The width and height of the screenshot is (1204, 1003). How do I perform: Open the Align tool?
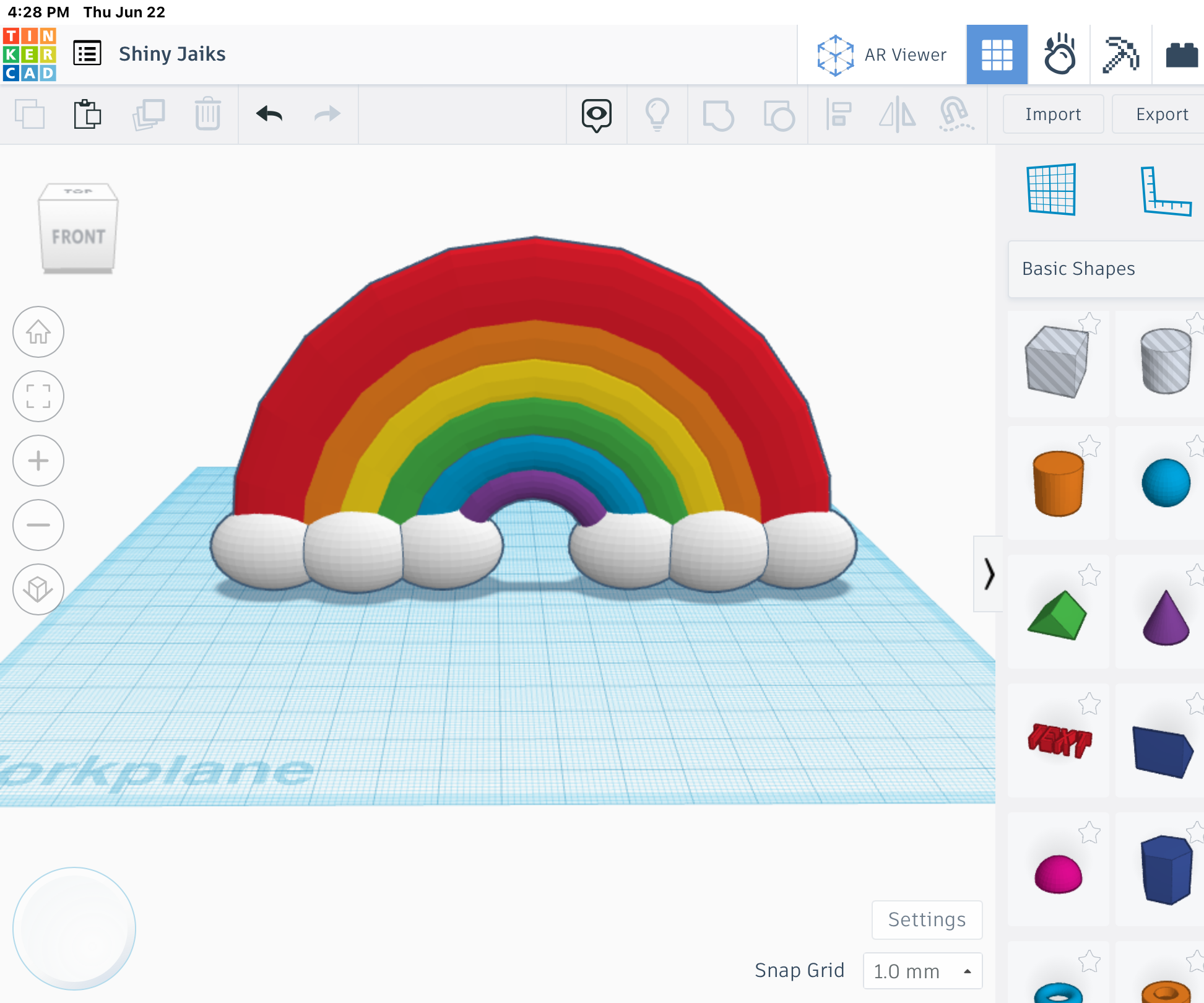(x=839, y=114)
